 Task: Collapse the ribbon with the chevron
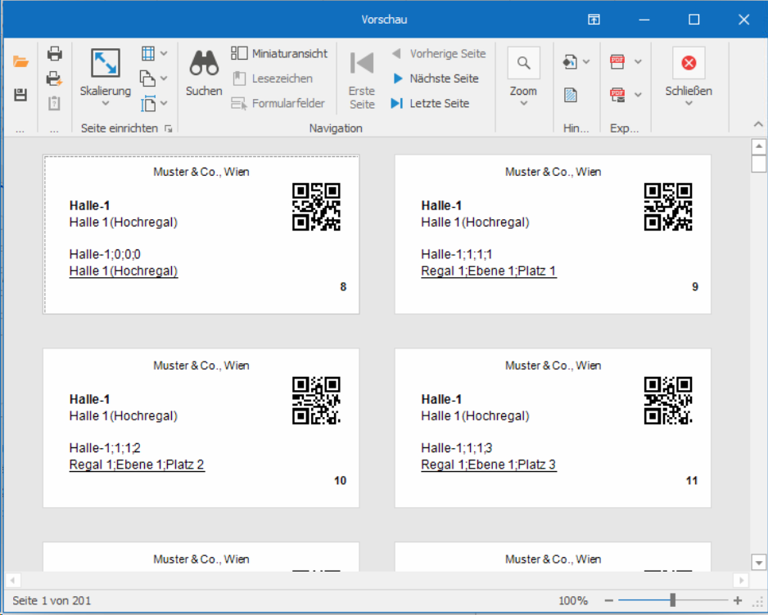758,124
